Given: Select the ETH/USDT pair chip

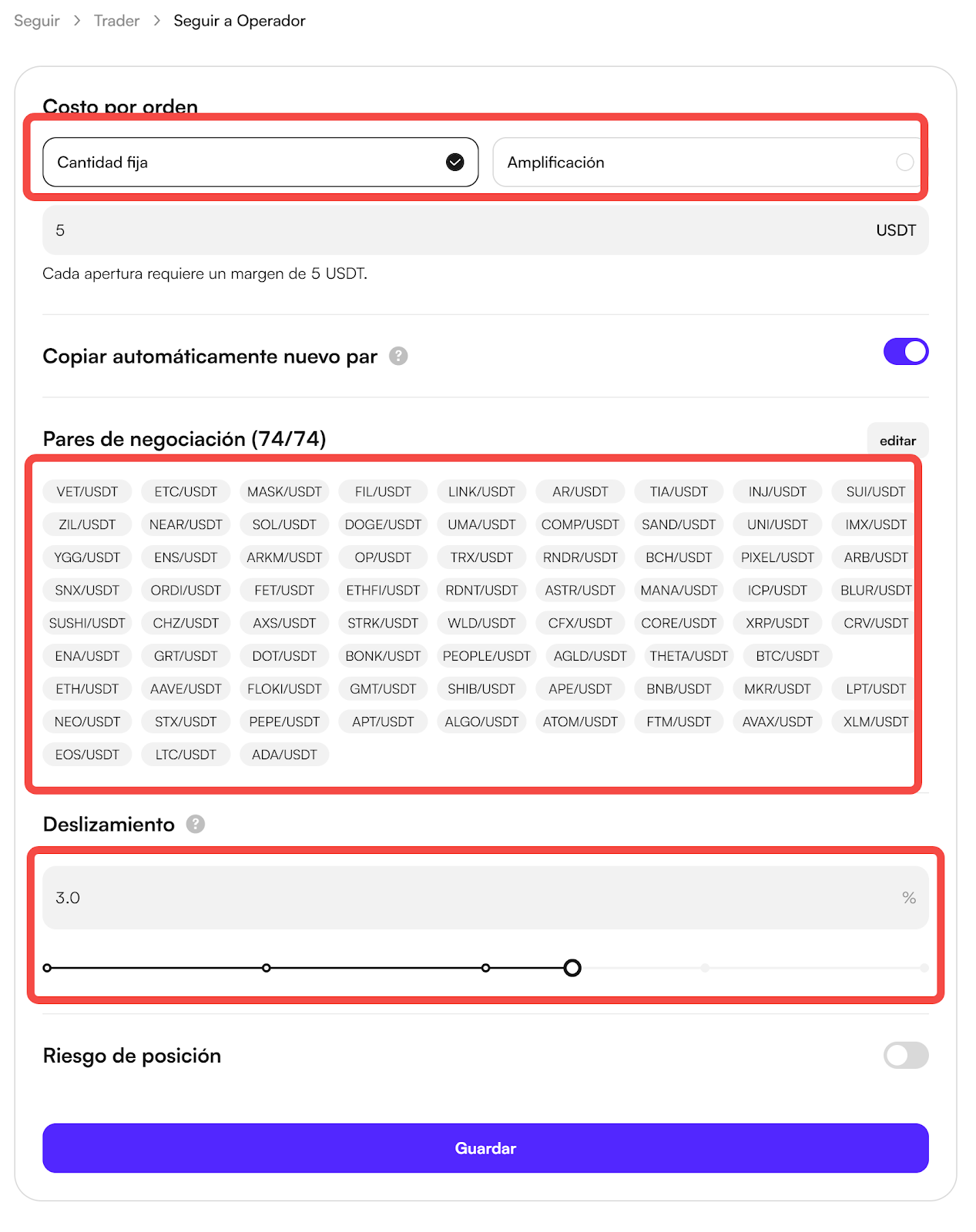Looking at the screenshot, I should pos(87,689).
